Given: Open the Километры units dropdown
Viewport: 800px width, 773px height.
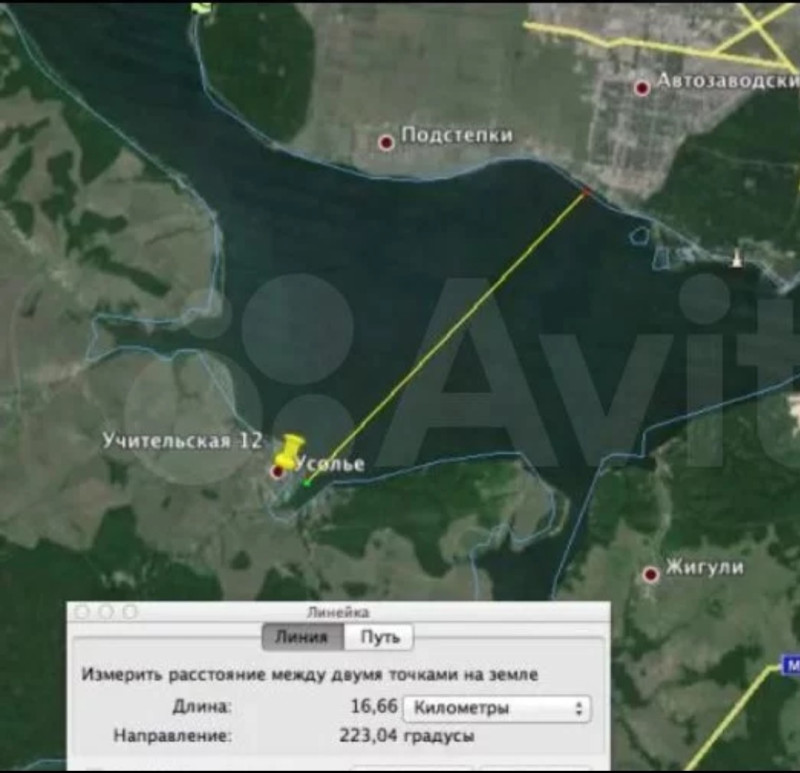Looking at the screenshot, I should (x=496, y=708).
